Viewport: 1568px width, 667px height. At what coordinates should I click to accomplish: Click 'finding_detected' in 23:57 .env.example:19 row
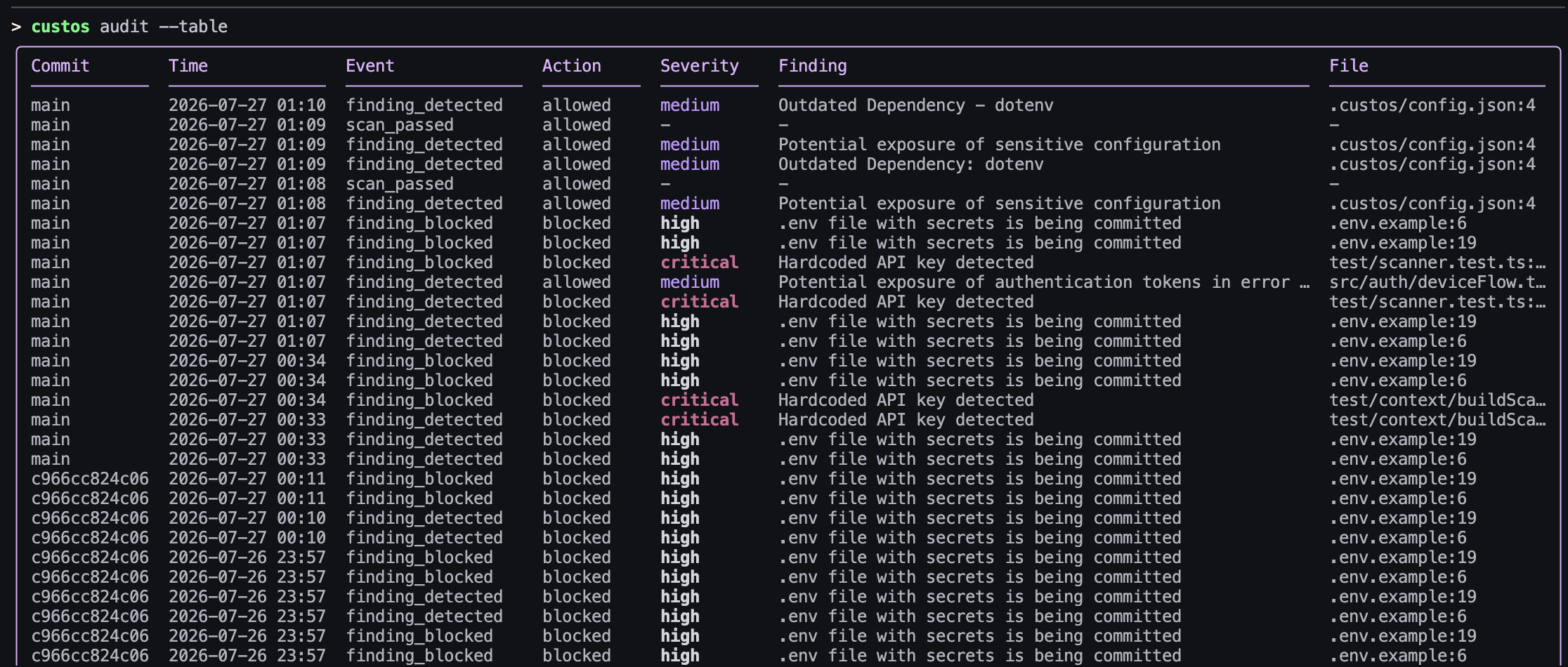[x=424, y=597]
